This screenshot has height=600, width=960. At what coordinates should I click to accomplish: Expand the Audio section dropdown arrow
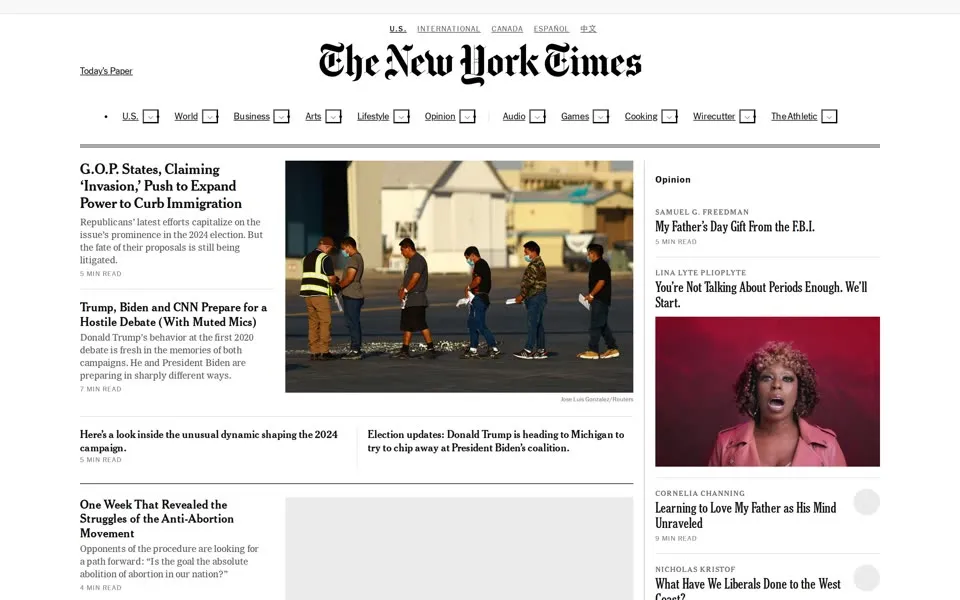pos(537,116)
